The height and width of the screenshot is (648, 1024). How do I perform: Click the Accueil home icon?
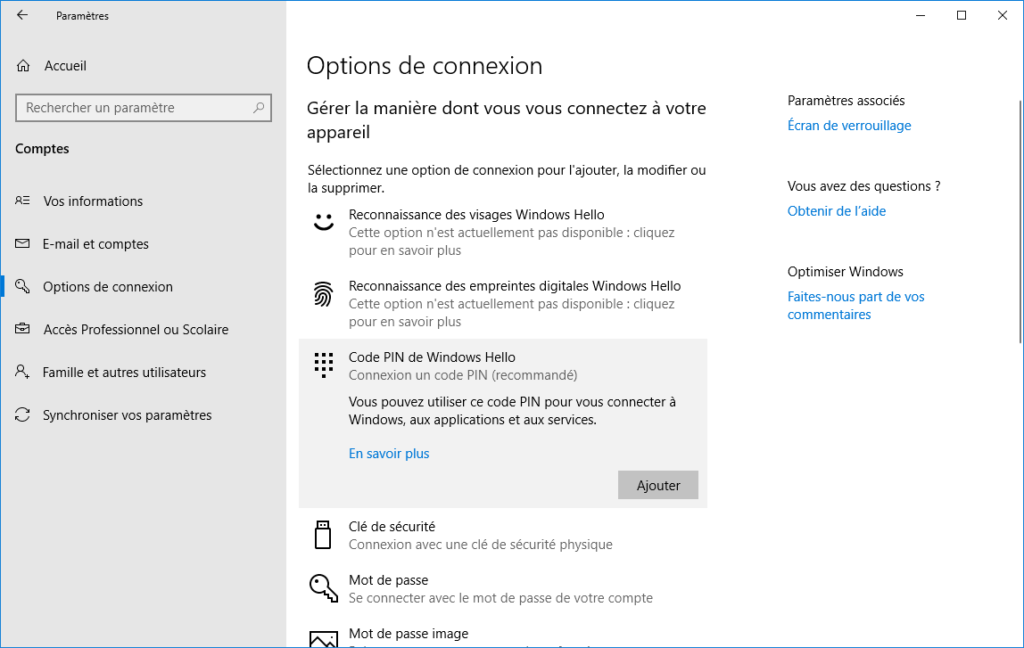(24, 66)
